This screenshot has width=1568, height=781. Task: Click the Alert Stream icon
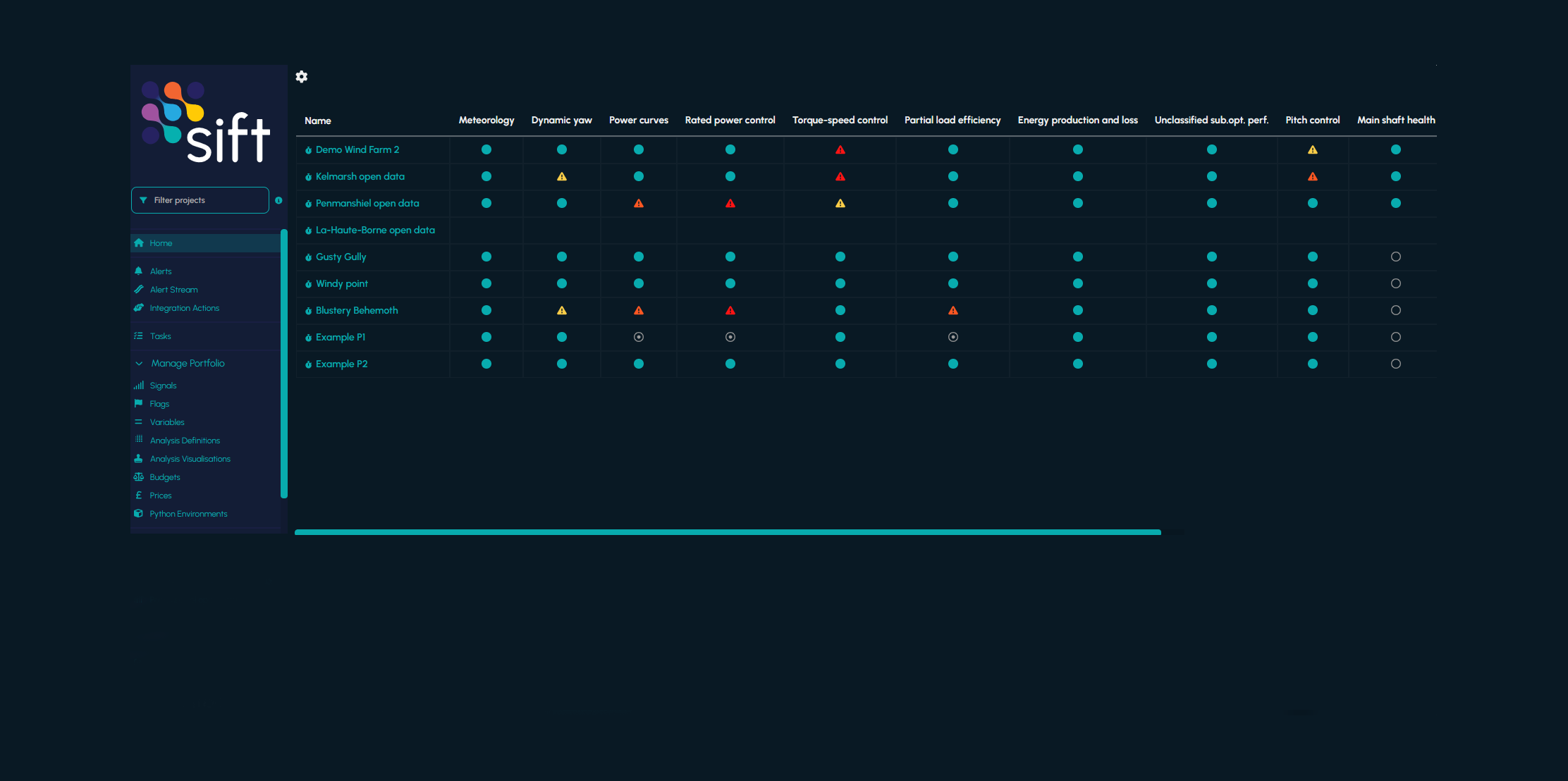(x=139, y=290)
